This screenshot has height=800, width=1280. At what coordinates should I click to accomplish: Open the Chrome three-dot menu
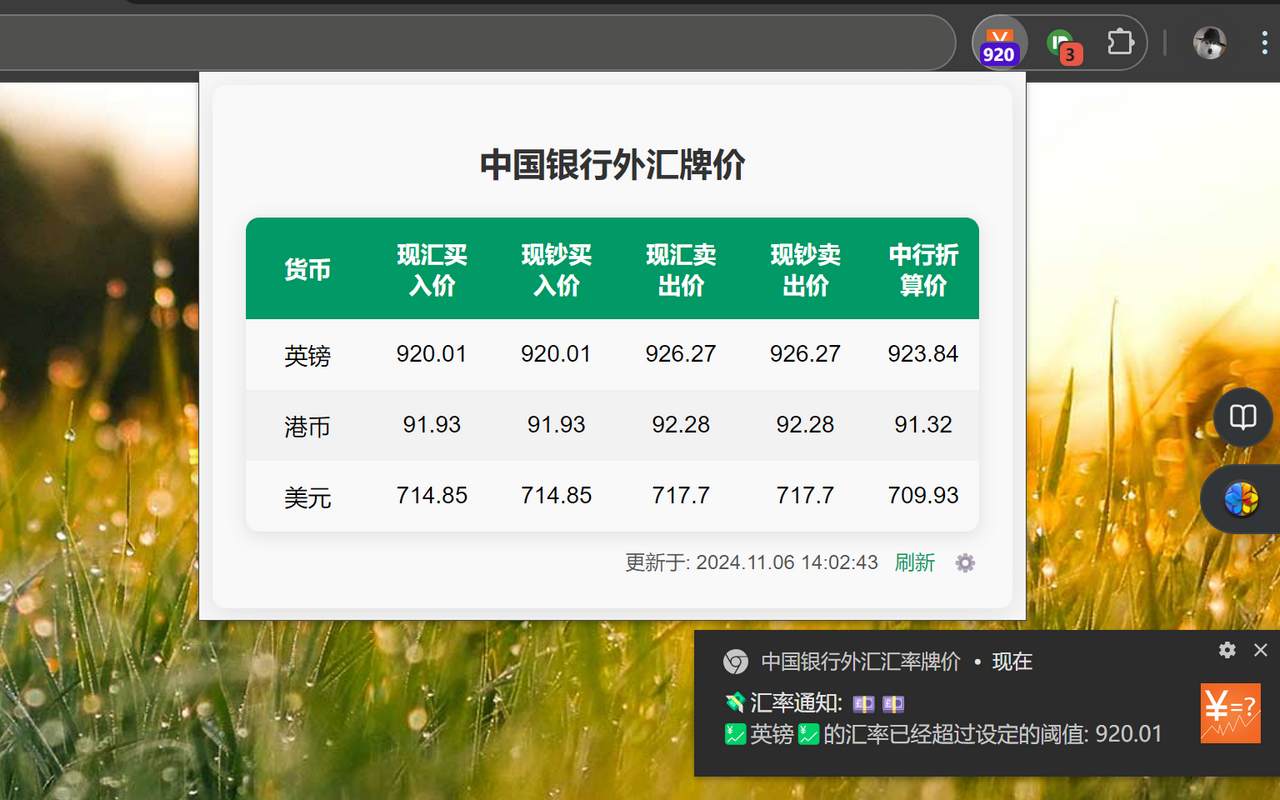[1264, 43]
